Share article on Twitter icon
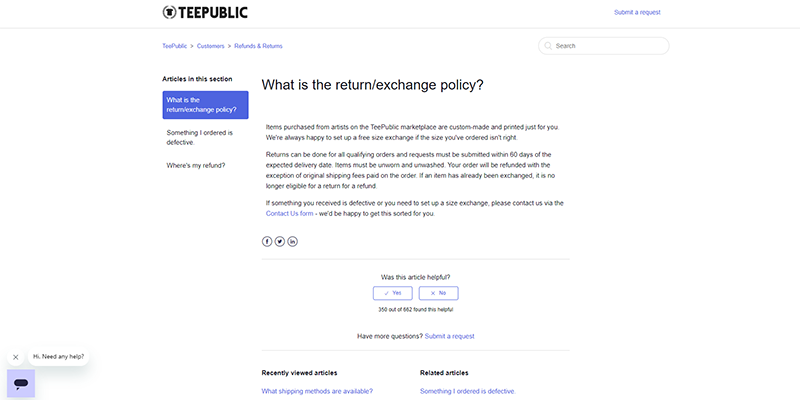 coord(280,241)
